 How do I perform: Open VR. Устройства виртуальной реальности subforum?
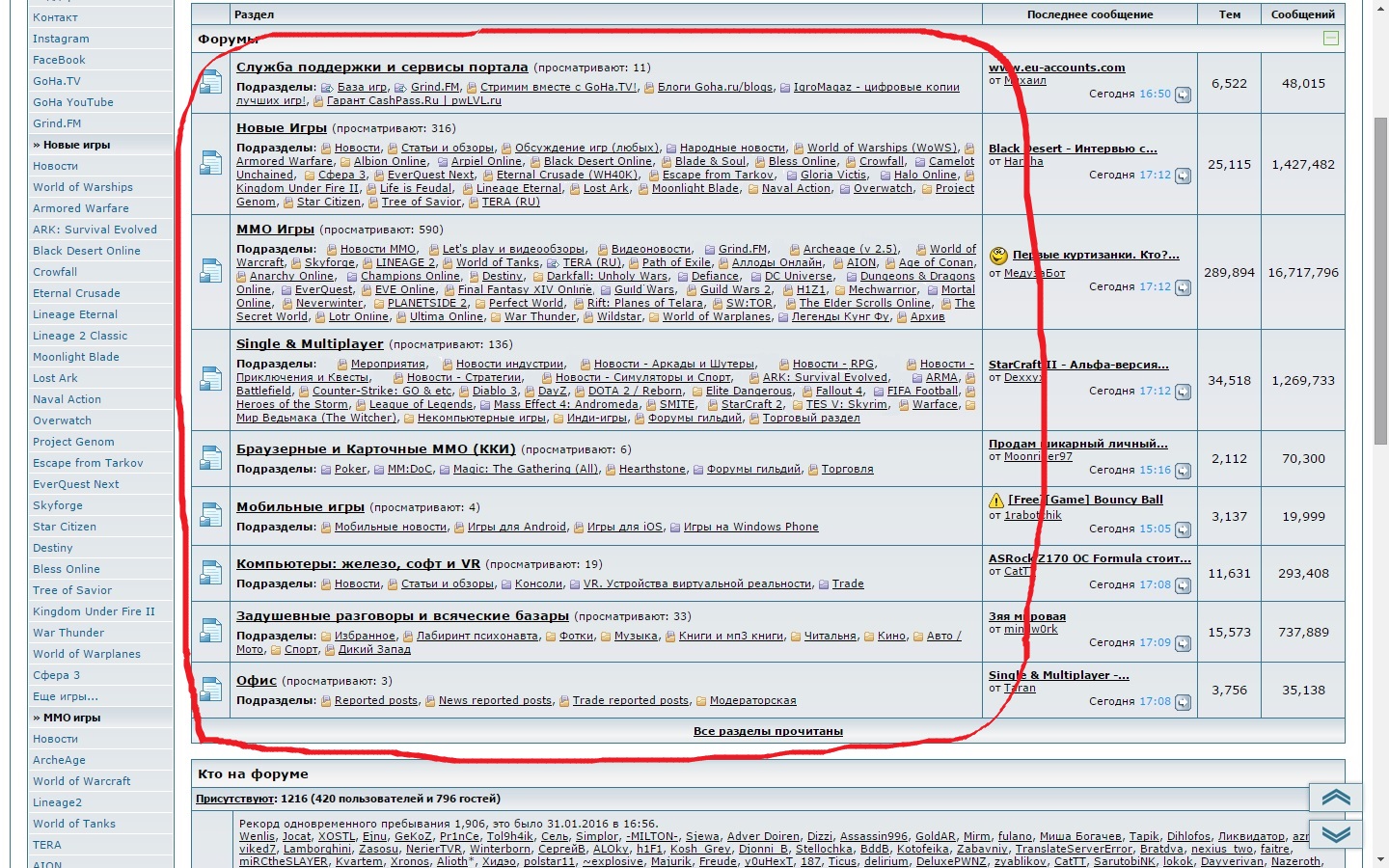coord(697,584)
